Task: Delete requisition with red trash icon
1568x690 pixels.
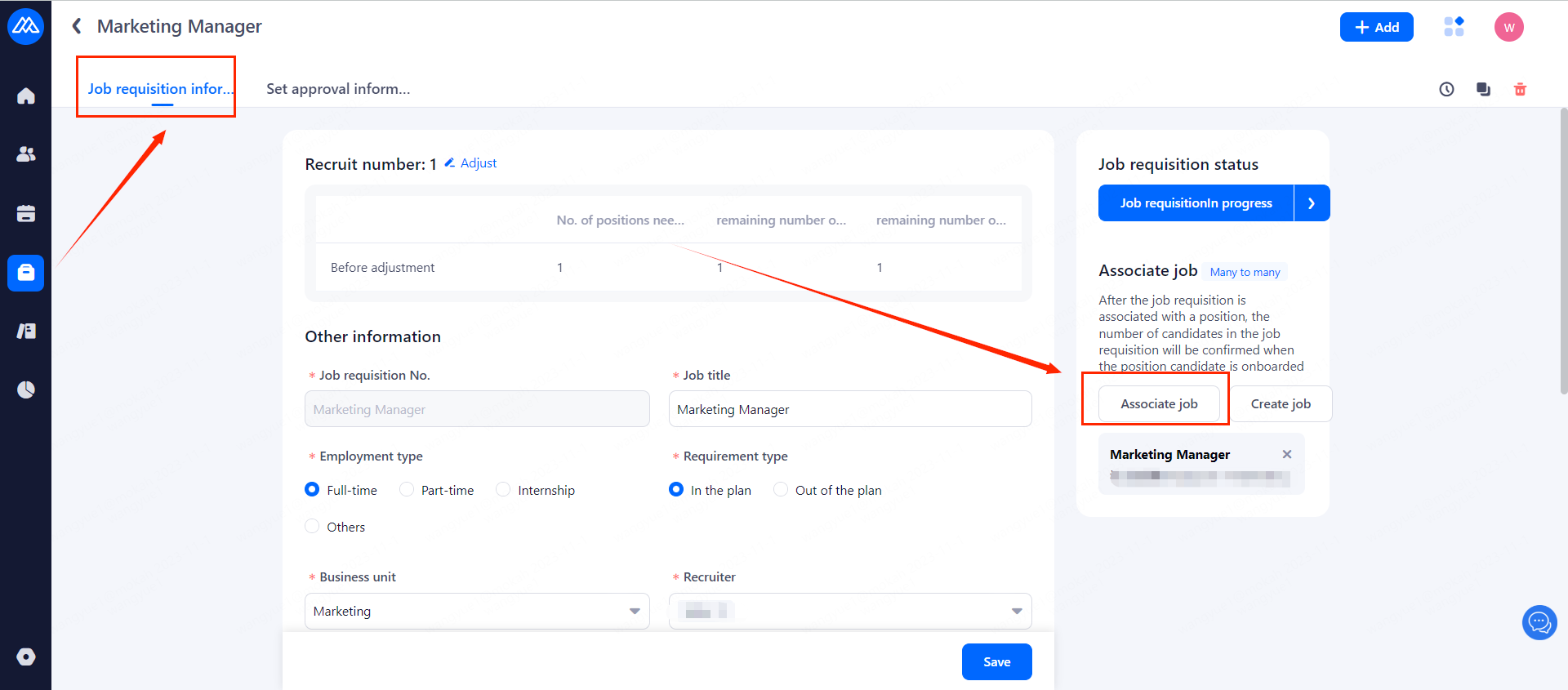Action: [1520, 90]
